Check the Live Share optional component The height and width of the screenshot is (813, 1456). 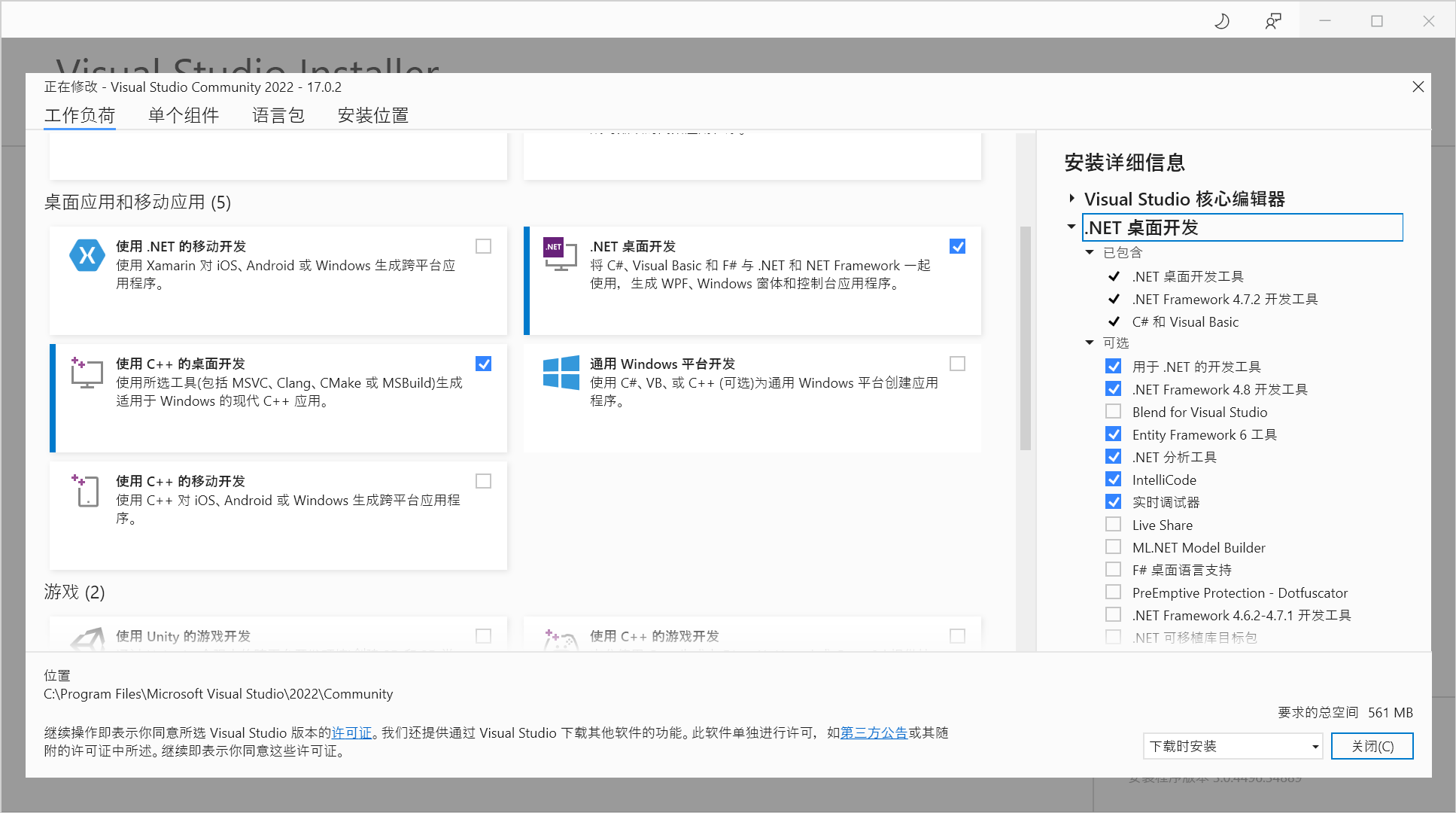pyautogui.click(x=1113, y=525)
